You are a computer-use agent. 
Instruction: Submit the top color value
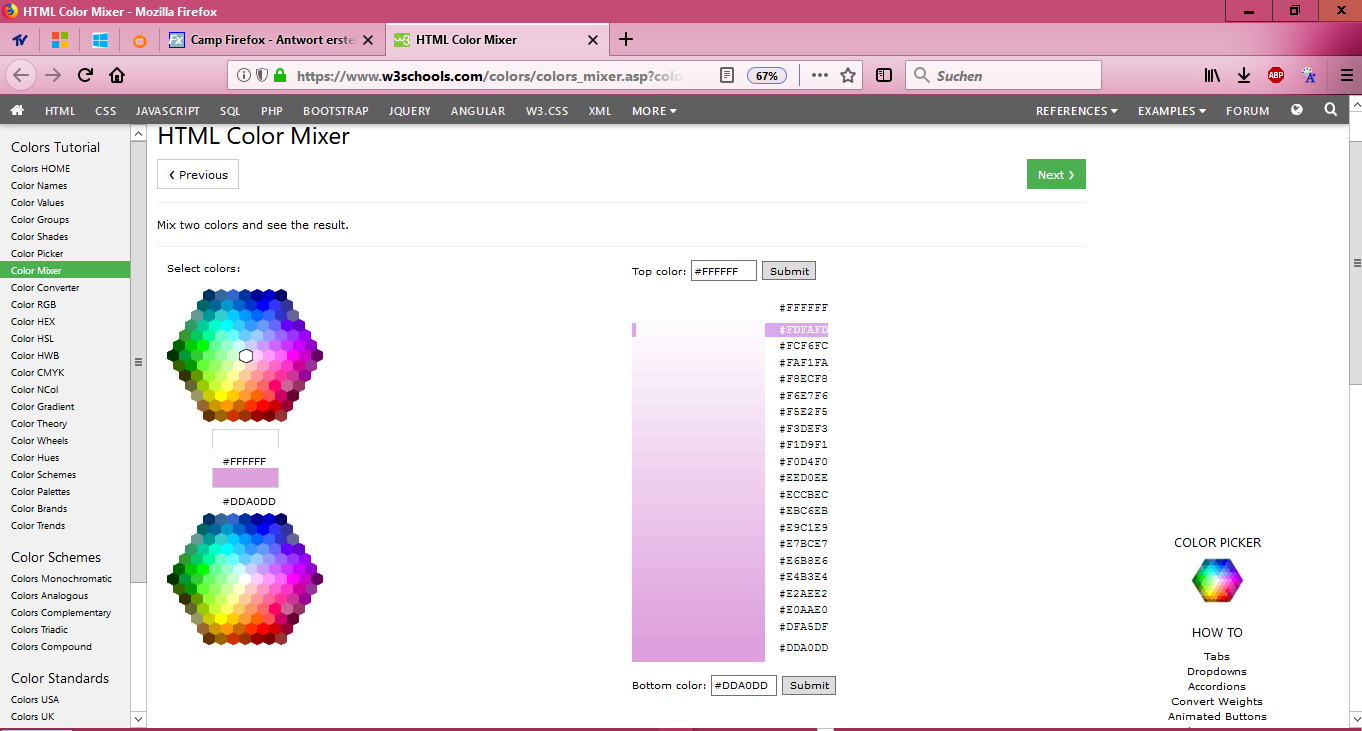click(x=789, y=271)
